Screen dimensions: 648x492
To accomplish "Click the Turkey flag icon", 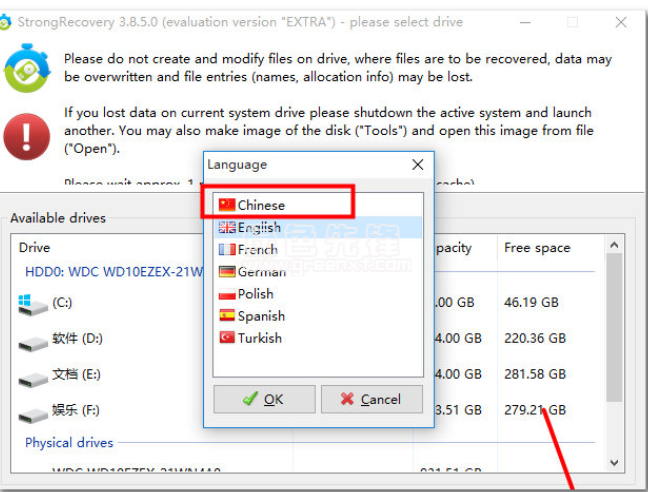I will tap(227, 338).
